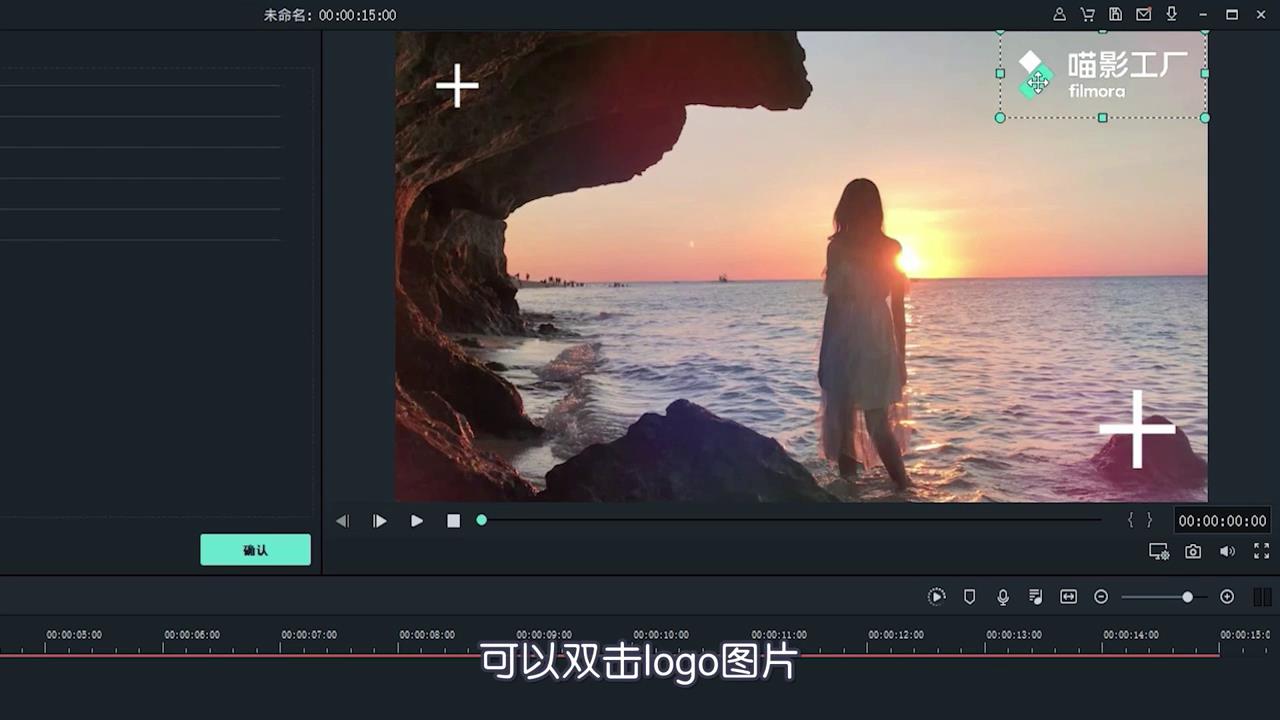Click the project title 未命名: 00:00:15:00

(330, 15)
